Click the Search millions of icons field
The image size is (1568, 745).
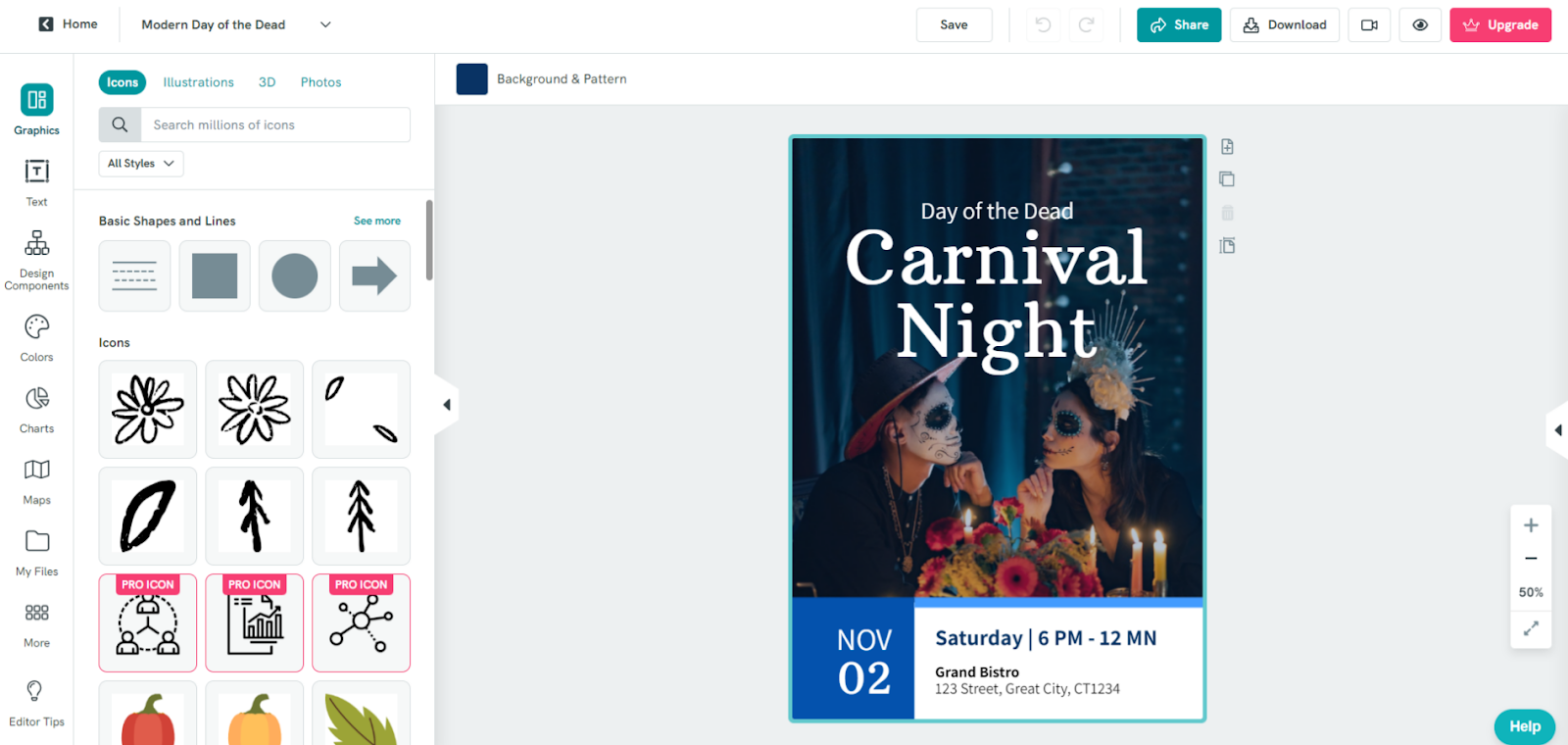pyautogui.click(x=275, y=124)
